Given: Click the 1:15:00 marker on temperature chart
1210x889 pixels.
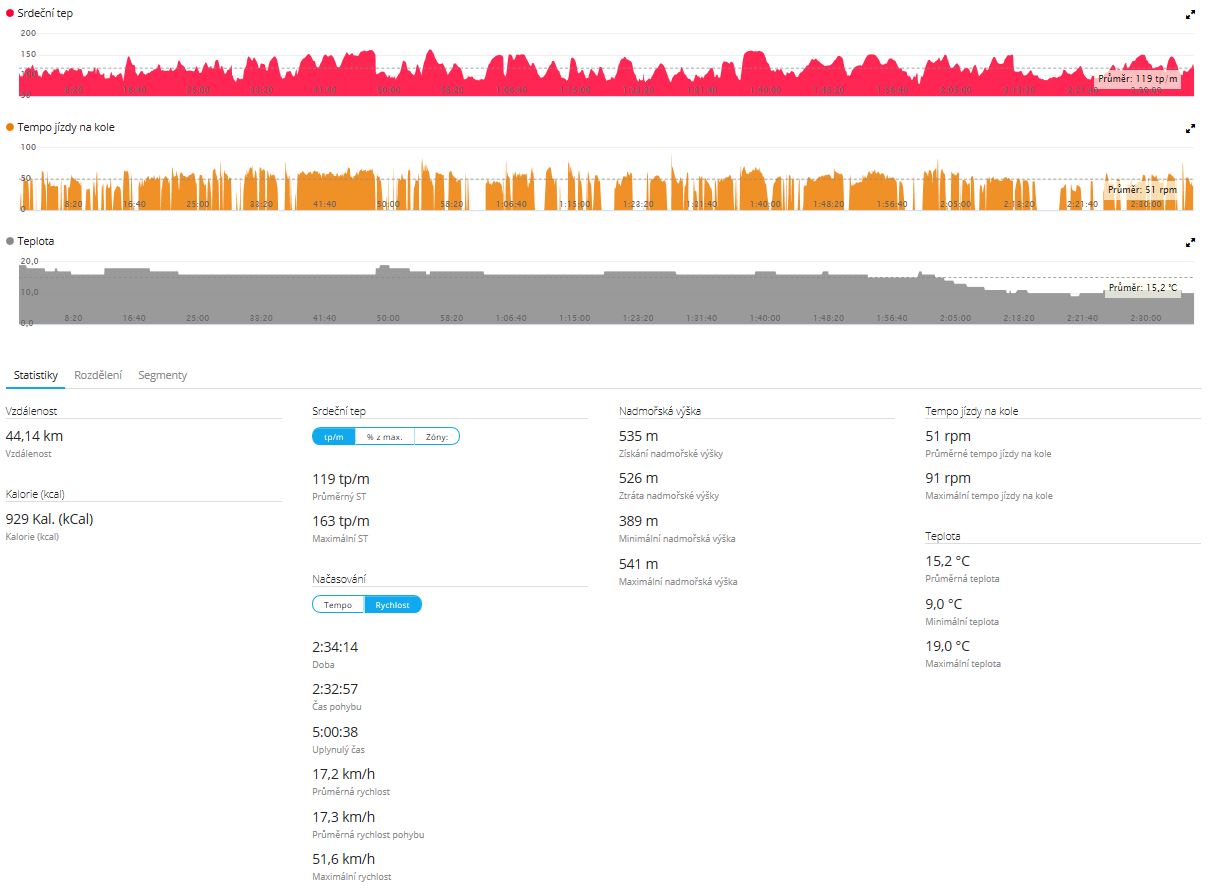Looking at the screenshot, I should pyautogui.click(x=574, y=318).
